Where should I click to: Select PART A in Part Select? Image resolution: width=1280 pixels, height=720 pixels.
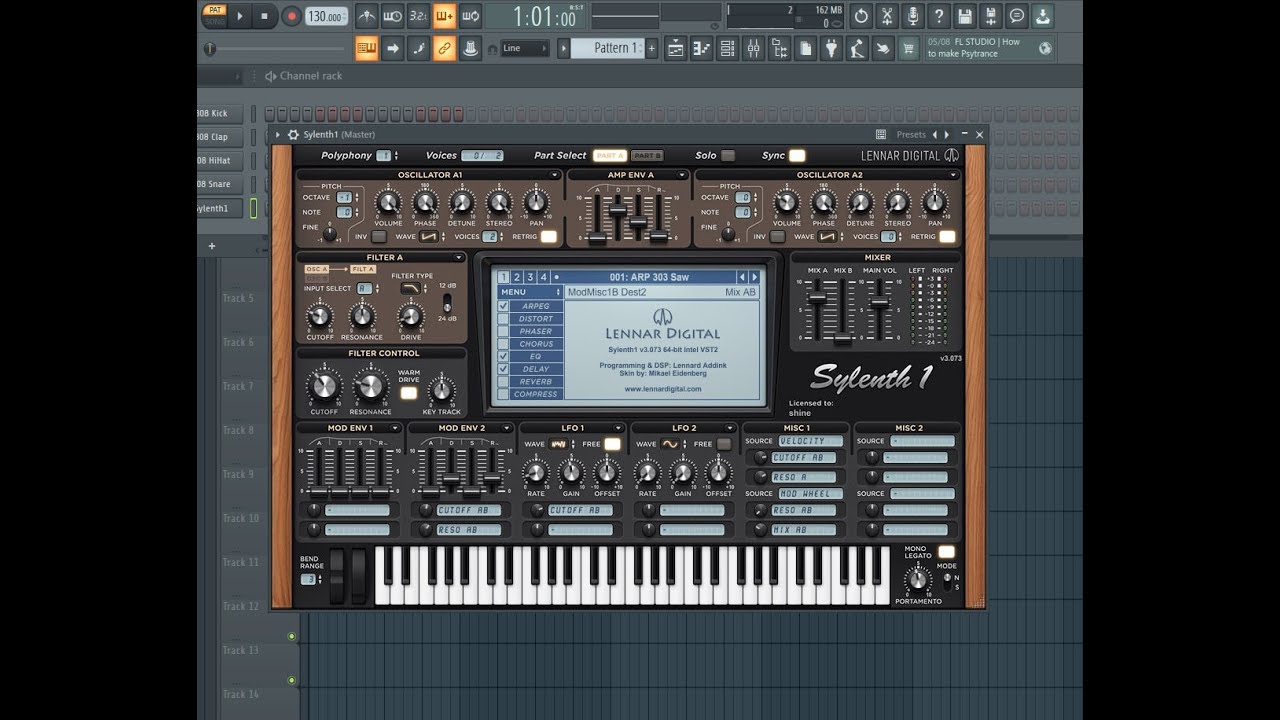click(x=609, y=155)
